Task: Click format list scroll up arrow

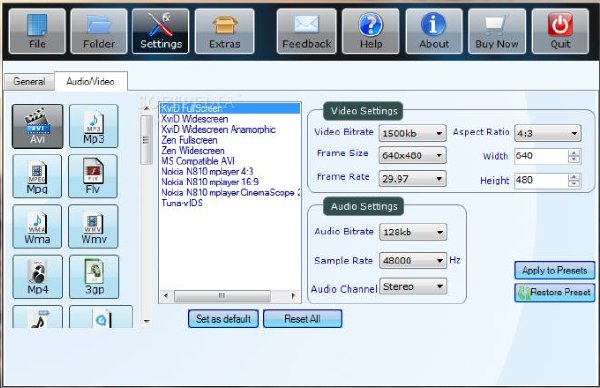Action: point(146,108)
